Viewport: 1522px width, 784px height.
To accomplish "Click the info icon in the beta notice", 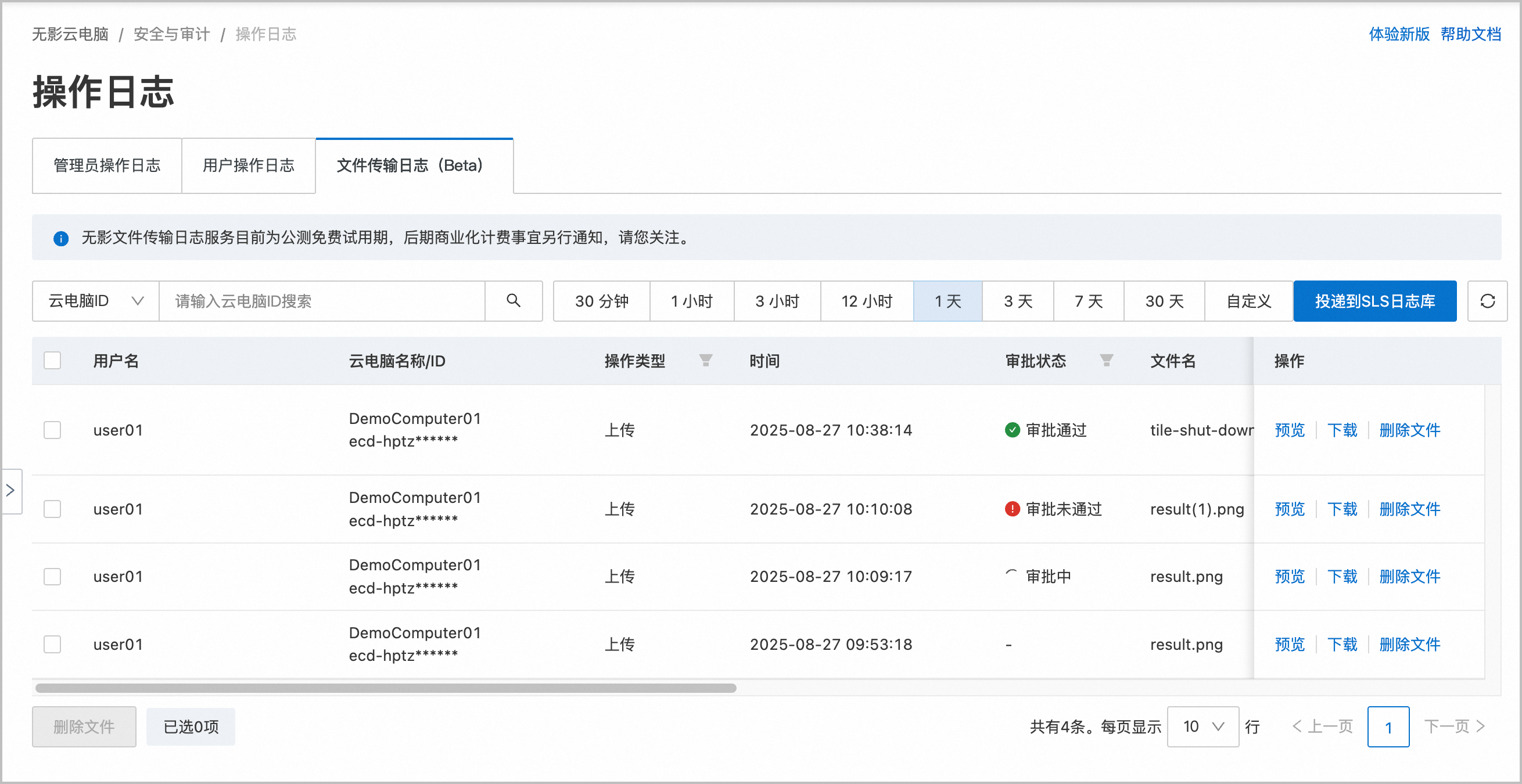I will pyautogui.click(x=61, y=238).
